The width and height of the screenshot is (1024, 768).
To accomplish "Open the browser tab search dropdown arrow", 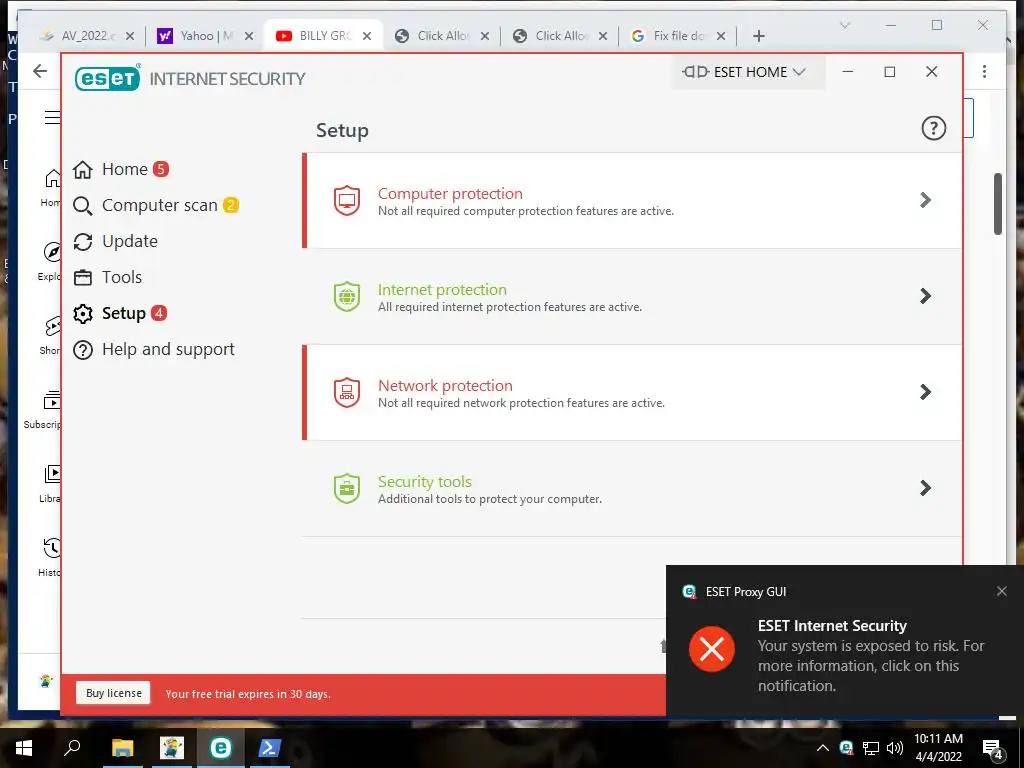I will pyautogui.click(x=844, y=25).
